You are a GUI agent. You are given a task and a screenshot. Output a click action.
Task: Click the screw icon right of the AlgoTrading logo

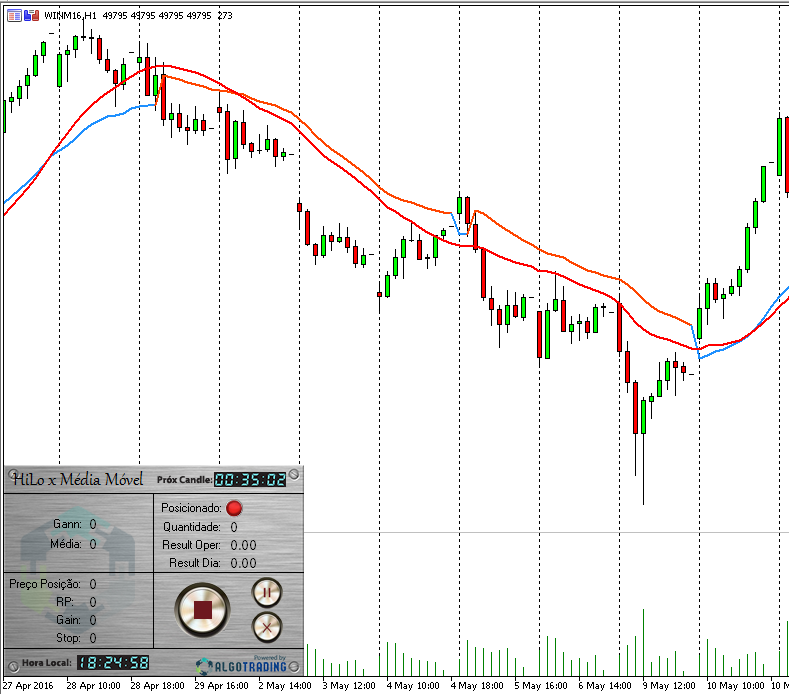[x=294, y=667]
